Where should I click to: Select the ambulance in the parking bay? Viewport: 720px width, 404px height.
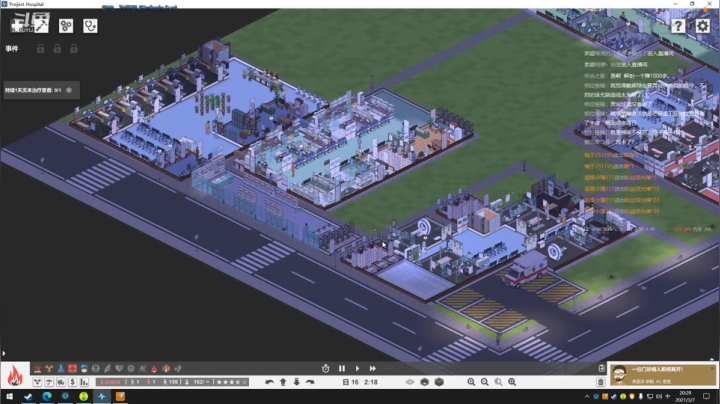point(525,269)
